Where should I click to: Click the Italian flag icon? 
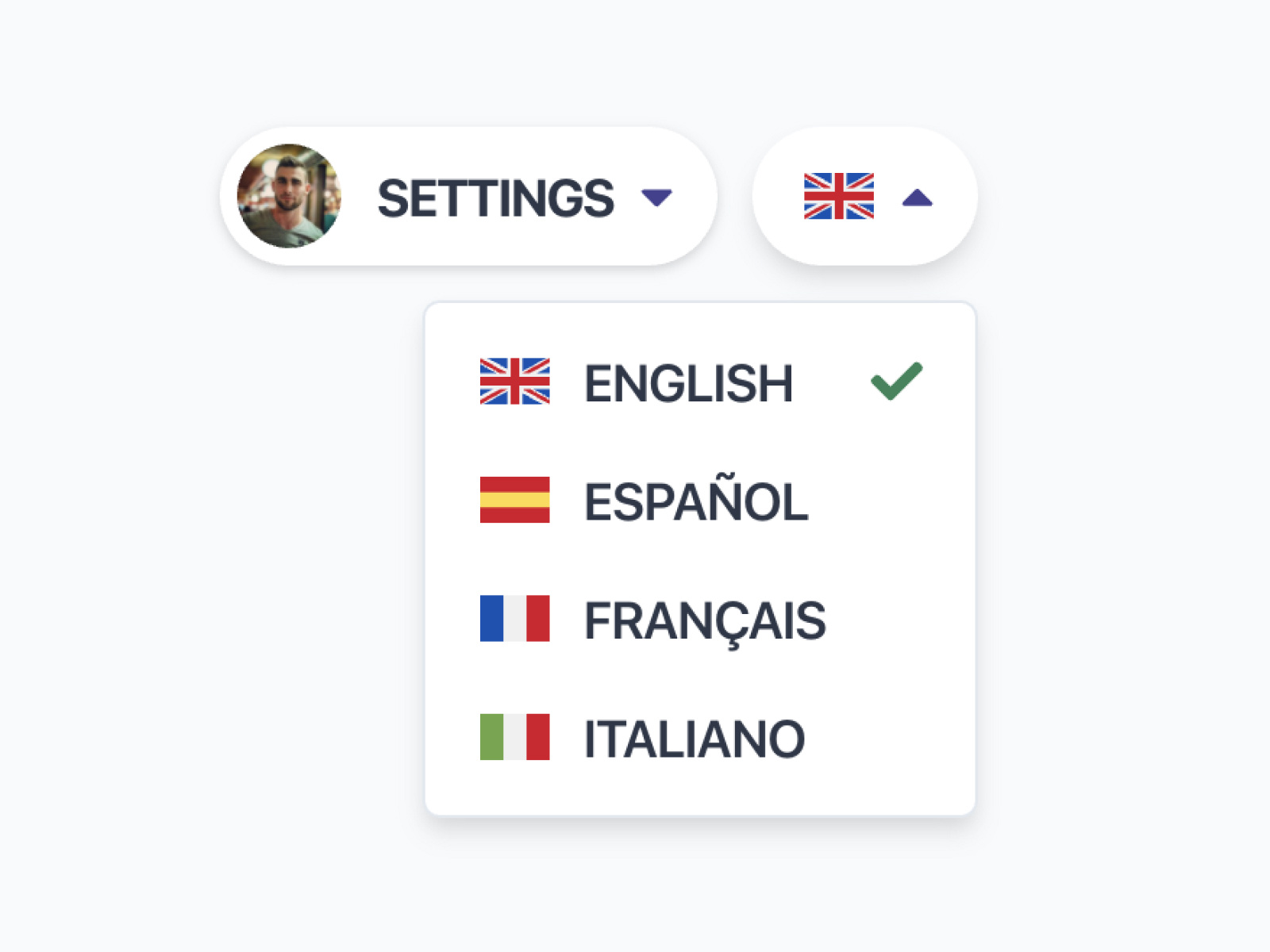click(x=514, y=737)
